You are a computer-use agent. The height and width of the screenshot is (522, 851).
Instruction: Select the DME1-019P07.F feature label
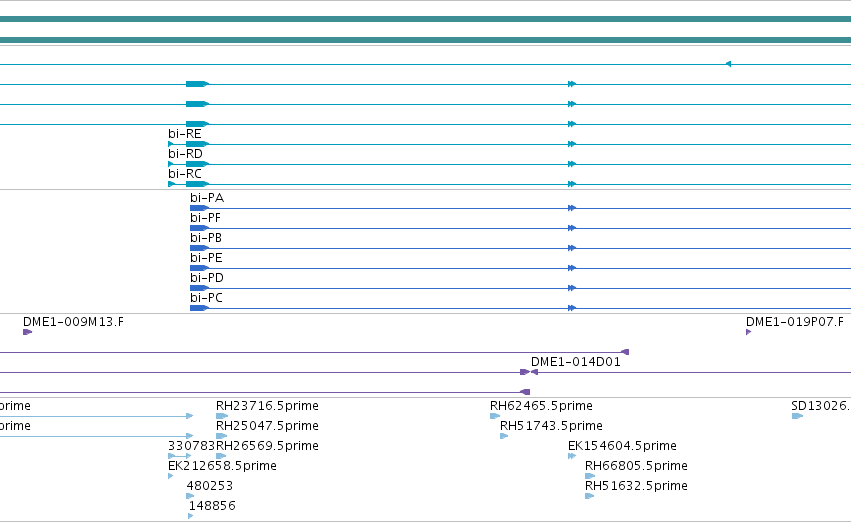[795, 322]
